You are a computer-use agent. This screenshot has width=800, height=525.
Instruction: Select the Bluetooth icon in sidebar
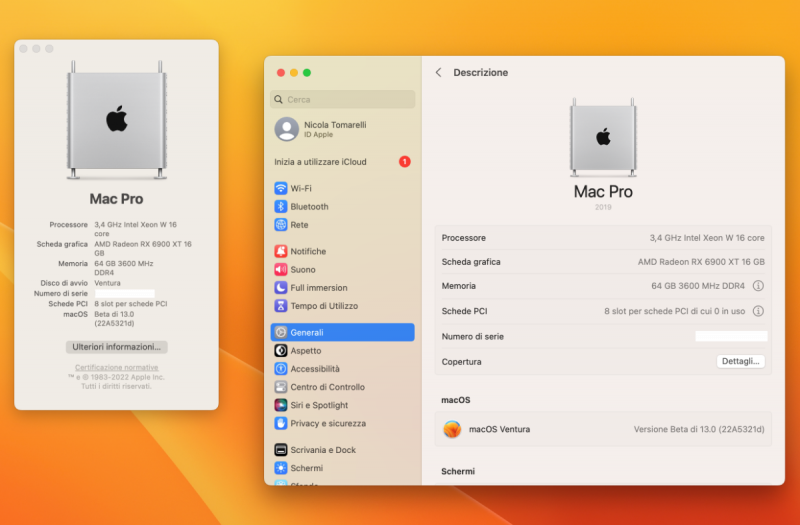pyautogui.click(x=281, y=207)
